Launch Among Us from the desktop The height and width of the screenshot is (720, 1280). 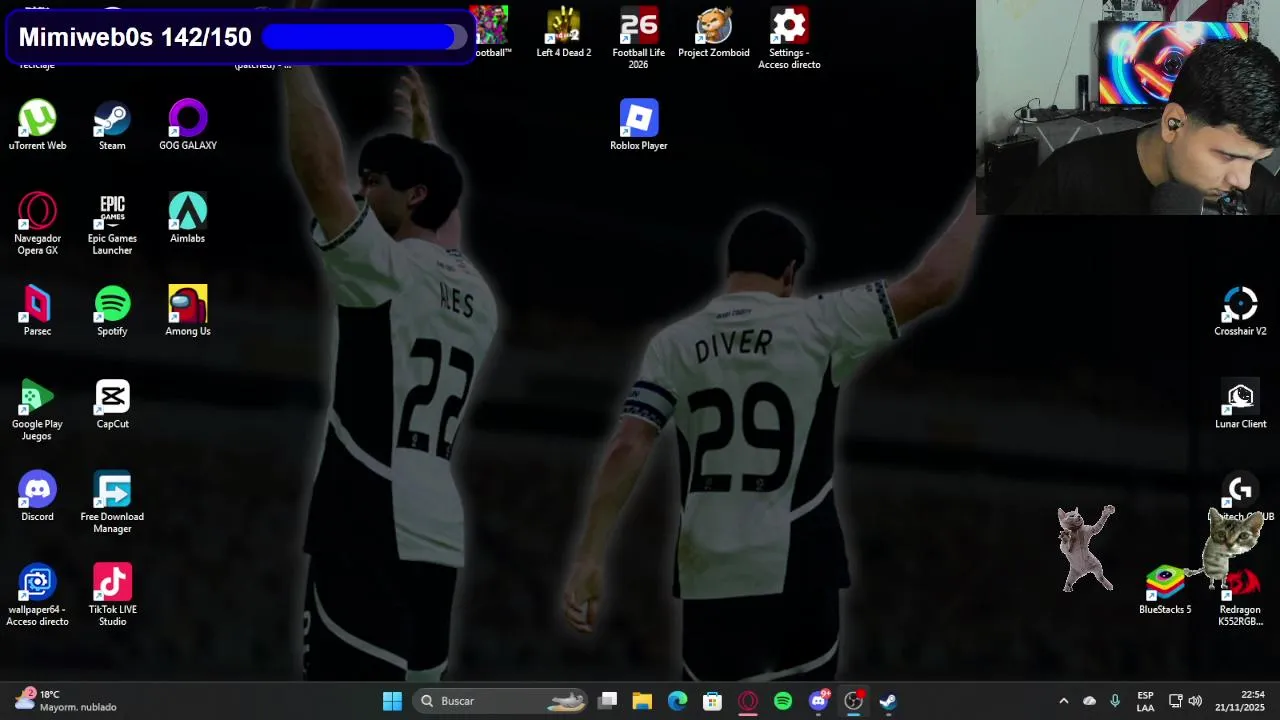[188, 311]
